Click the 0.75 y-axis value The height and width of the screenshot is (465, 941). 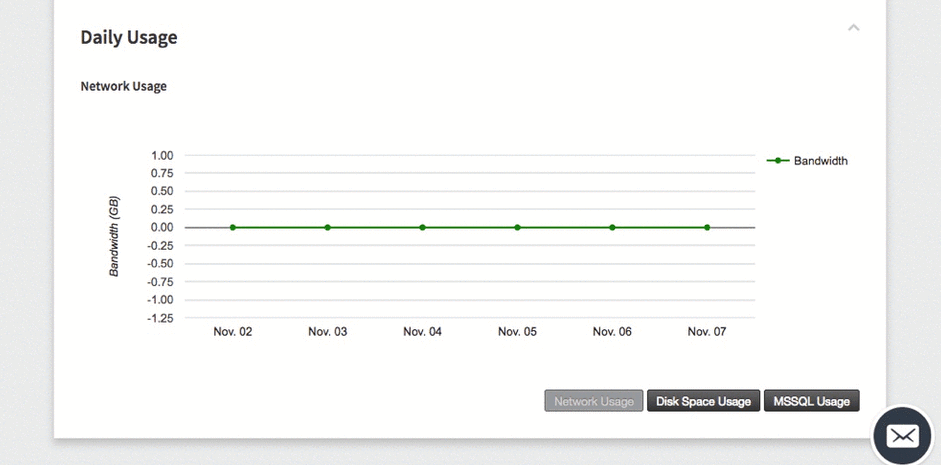pyautogui.click(x=162, y=173)
